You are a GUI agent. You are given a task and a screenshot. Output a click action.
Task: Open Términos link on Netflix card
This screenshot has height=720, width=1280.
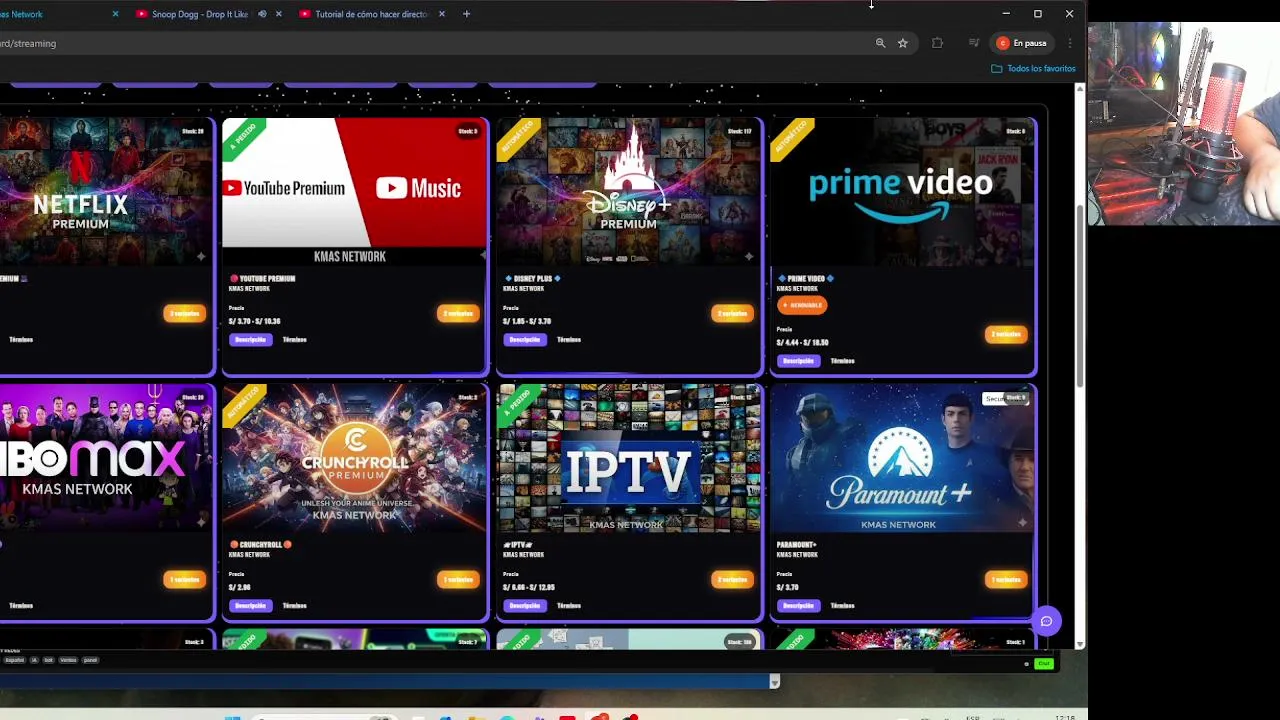point(21,340)
